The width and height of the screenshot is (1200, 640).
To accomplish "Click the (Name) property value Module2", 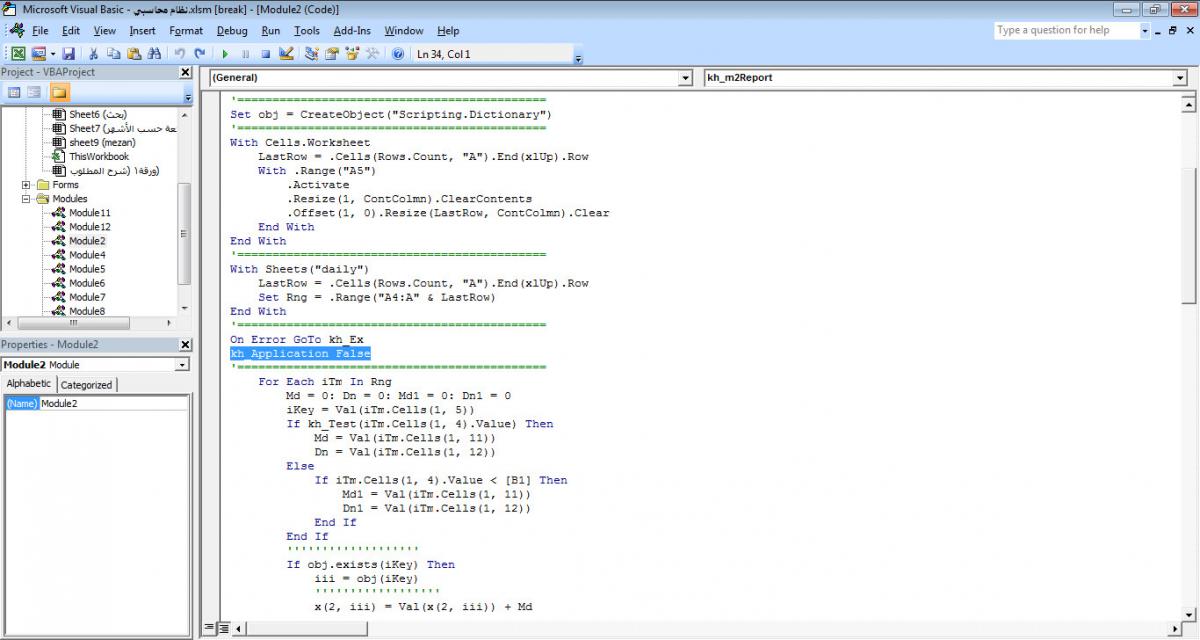I will point(113,403).
